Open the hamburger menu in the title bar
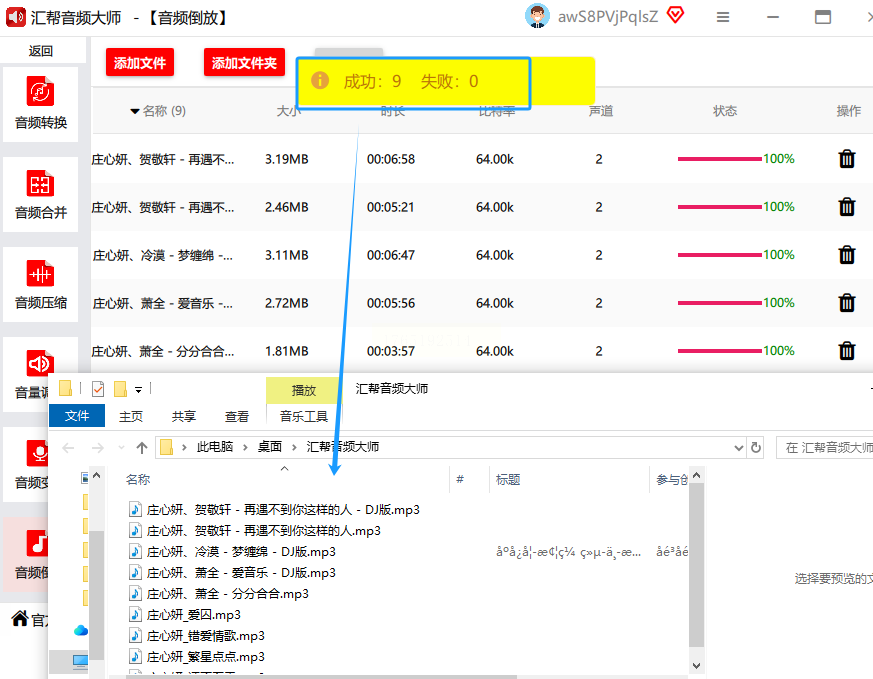 coord(723,17)
